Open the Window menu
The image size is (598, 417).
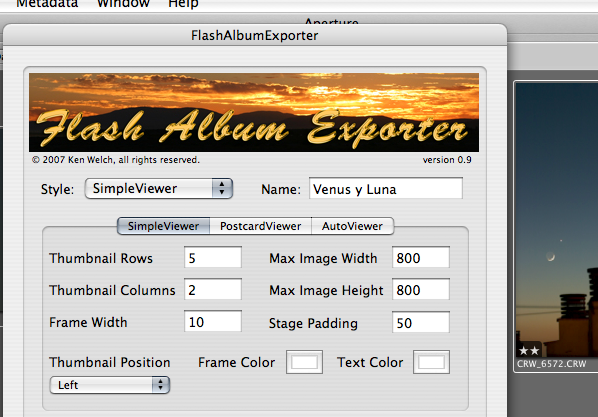tap(124, 4)
